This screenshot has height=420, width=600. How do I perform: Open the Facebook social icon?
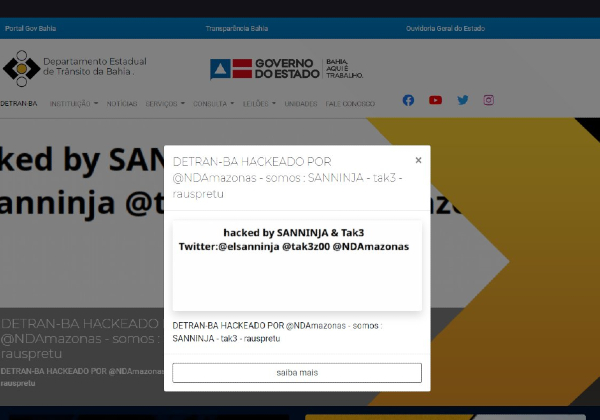[408, 100]
